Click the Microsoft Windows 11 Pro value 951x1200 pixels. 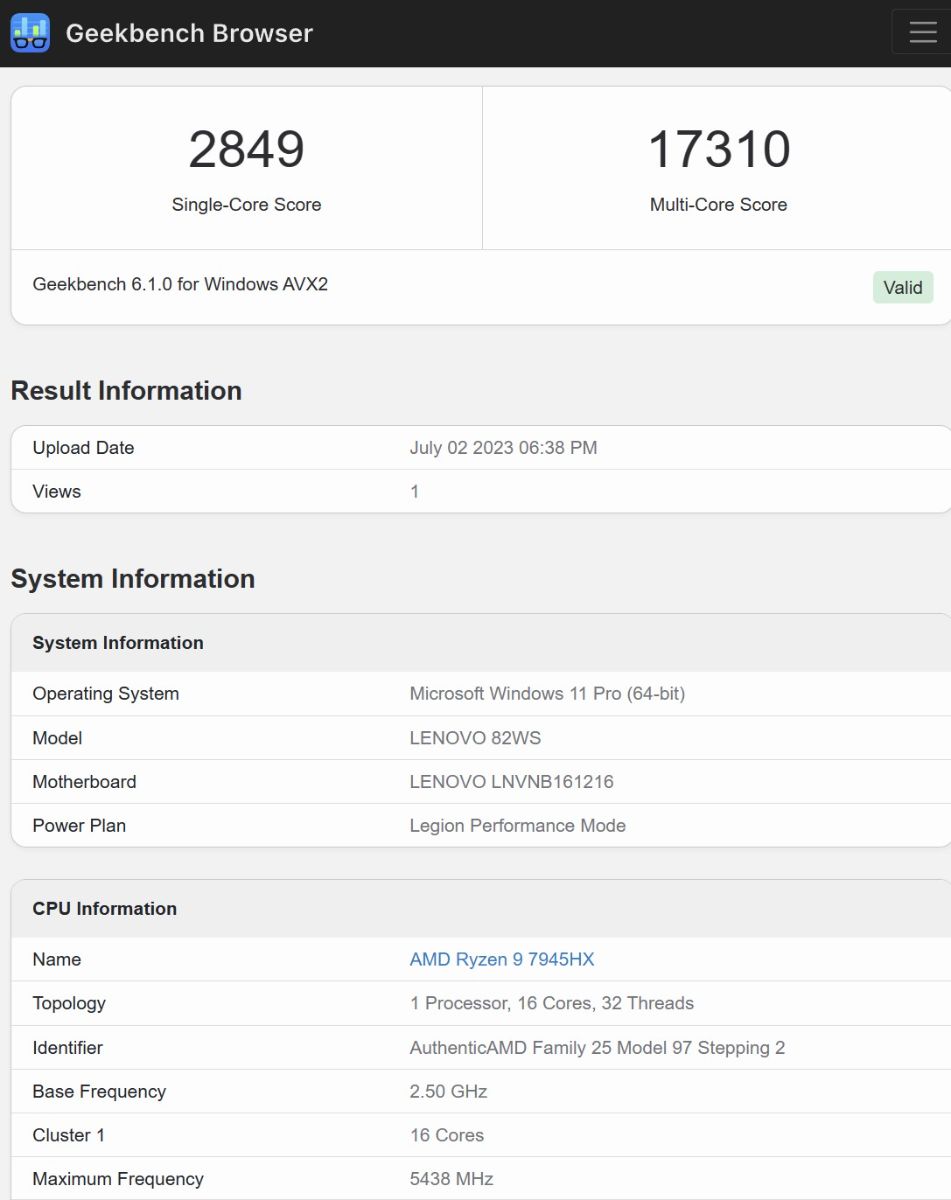[x=547, y=693]
